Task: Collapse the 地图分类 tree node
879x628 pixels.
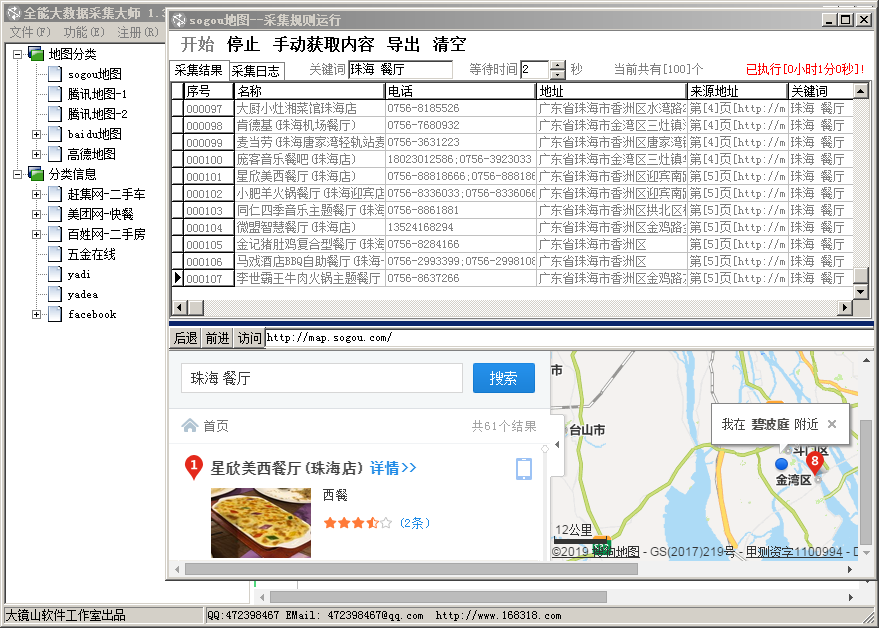Action: coord(17,54)
